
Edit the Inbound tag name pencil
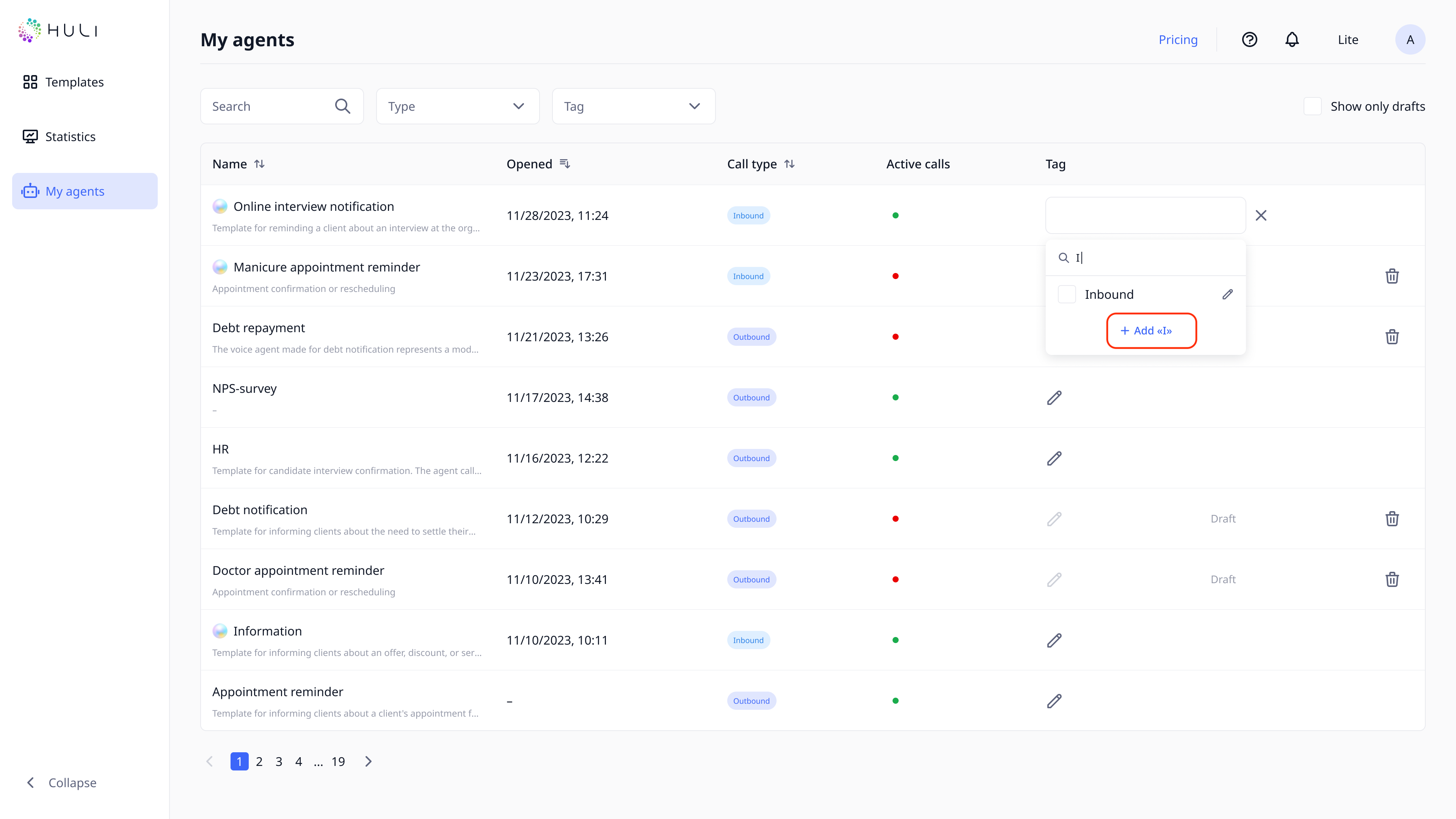pyautogui.click(x=1227, y=295)
